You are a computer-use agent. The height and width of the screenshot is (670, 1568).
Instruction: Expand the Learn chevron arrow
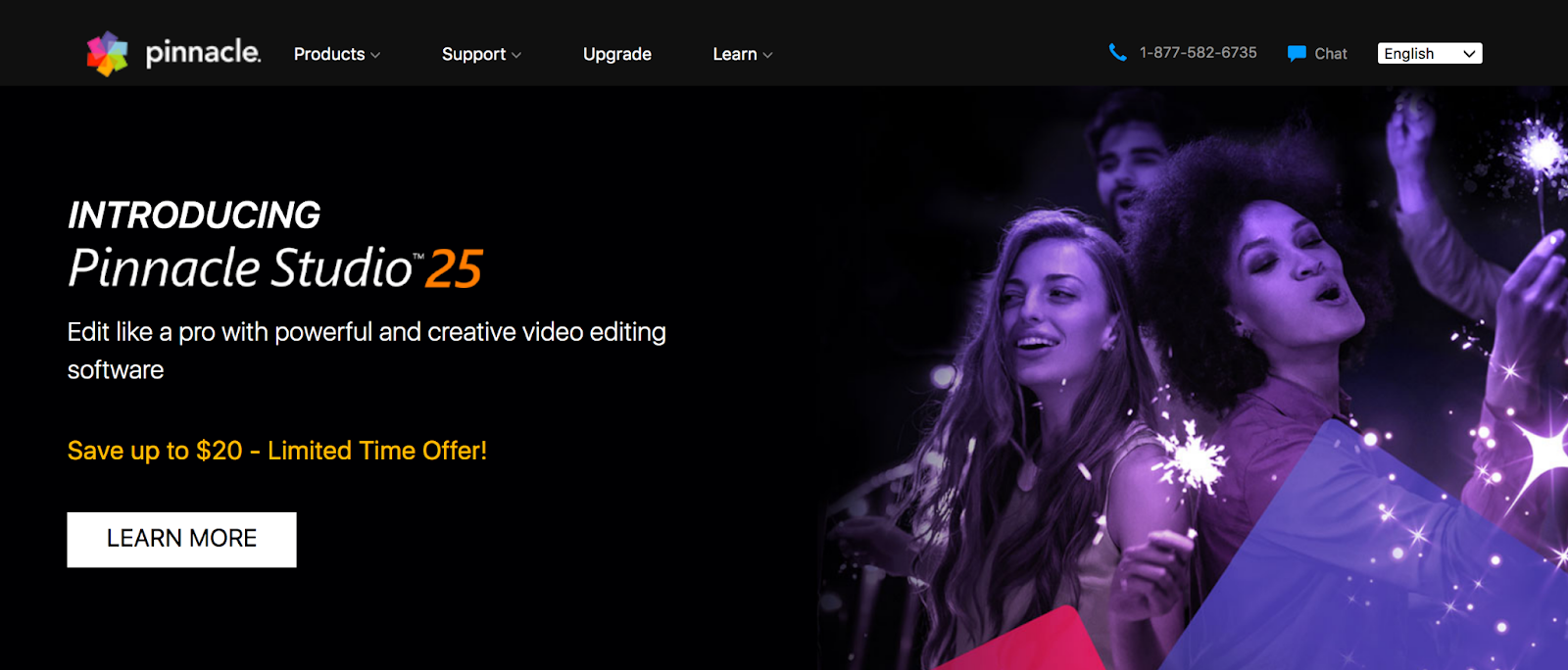pyautogui.click(x=767, y=56)
